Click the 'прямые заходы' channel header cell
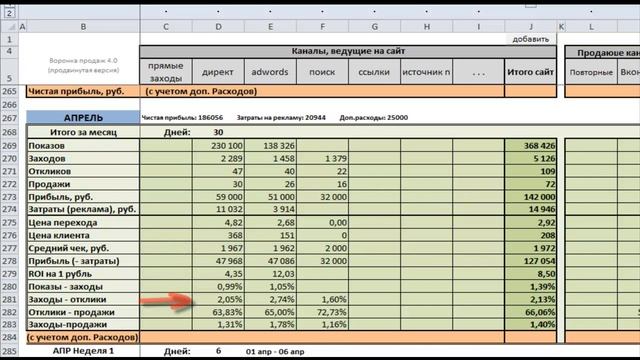640x360 pixels. (166, 72)
